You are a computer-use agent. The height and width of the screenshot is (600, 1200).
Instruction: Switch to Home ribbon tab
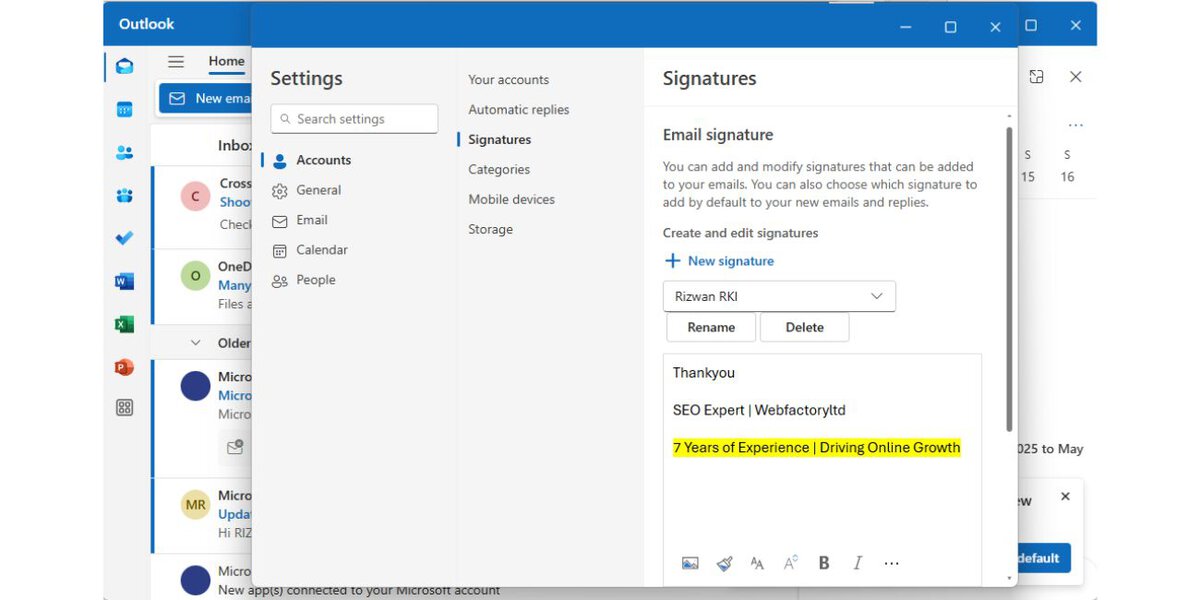226,61
